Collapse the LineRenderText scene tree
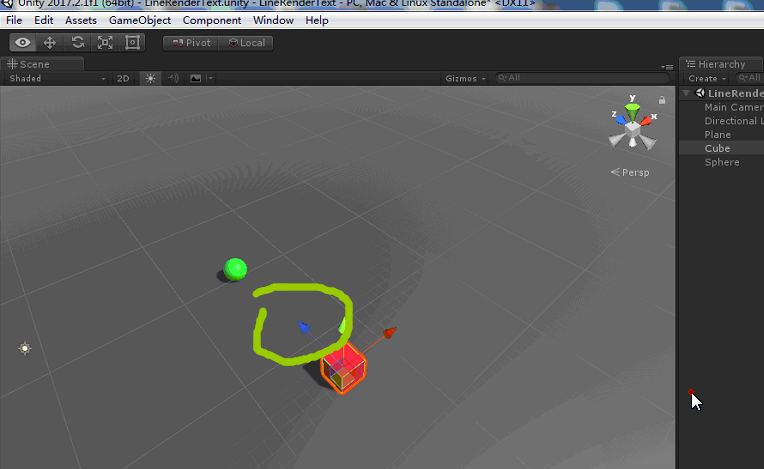 click(x=686, y=93)
